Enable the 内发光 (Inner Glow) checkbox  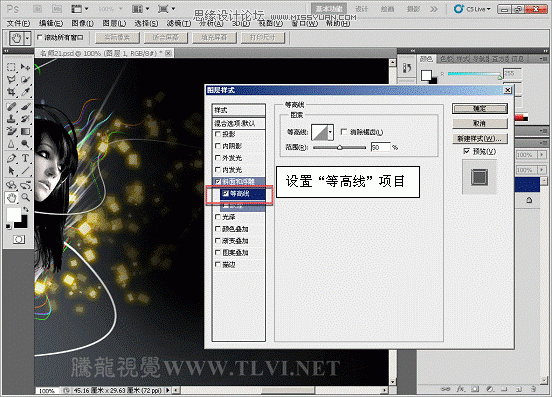click(218, 170)
